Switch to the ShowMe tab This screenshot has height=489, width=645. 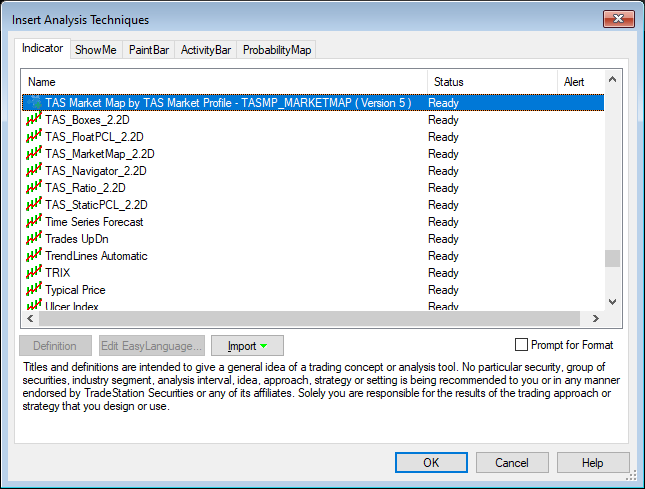96,50
